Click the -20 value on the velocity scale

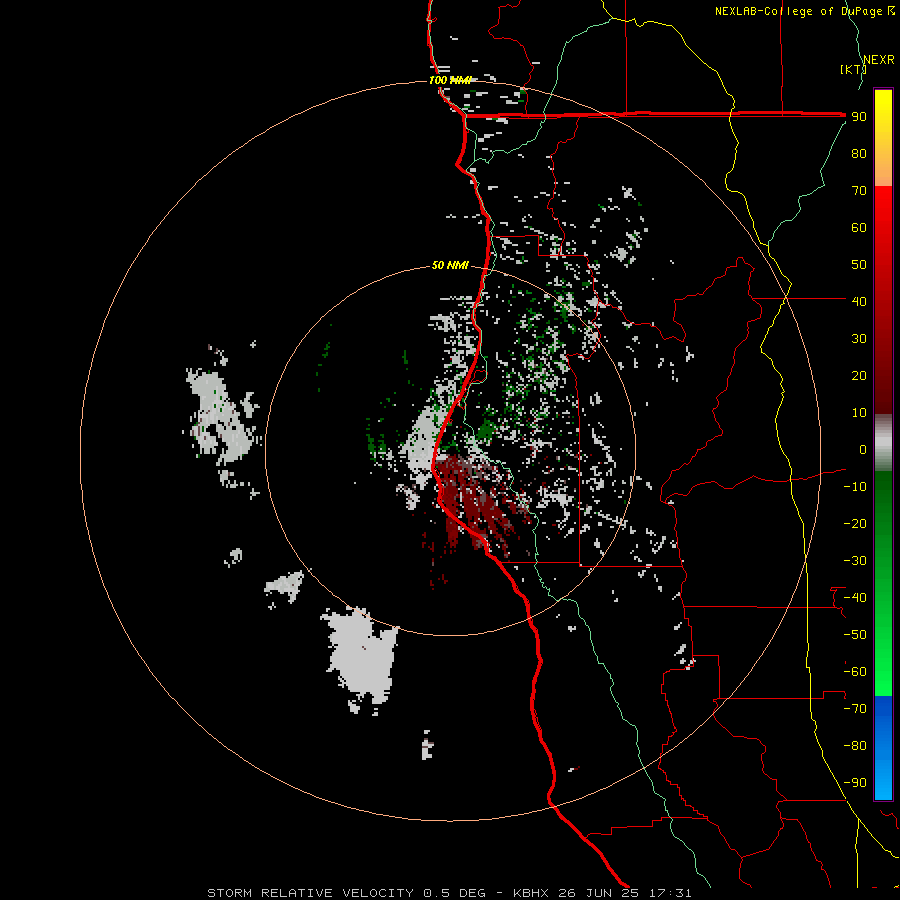pyautogui.click(x=855, y=523)
